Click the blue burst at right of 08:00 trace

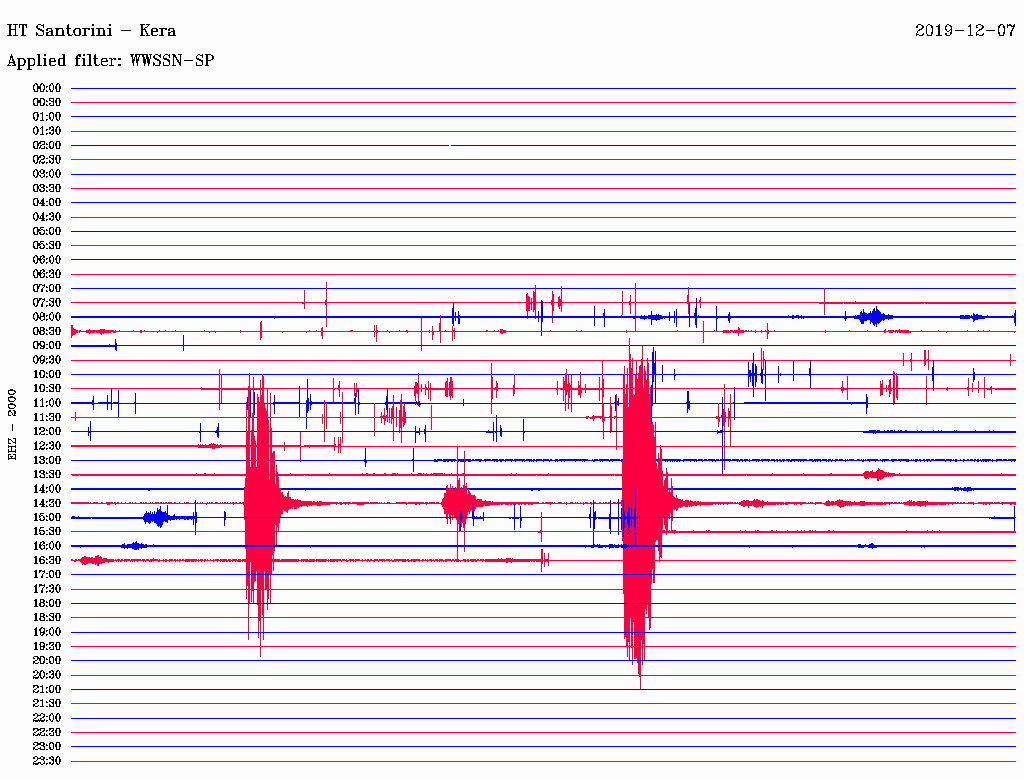(x=875, y=317)
